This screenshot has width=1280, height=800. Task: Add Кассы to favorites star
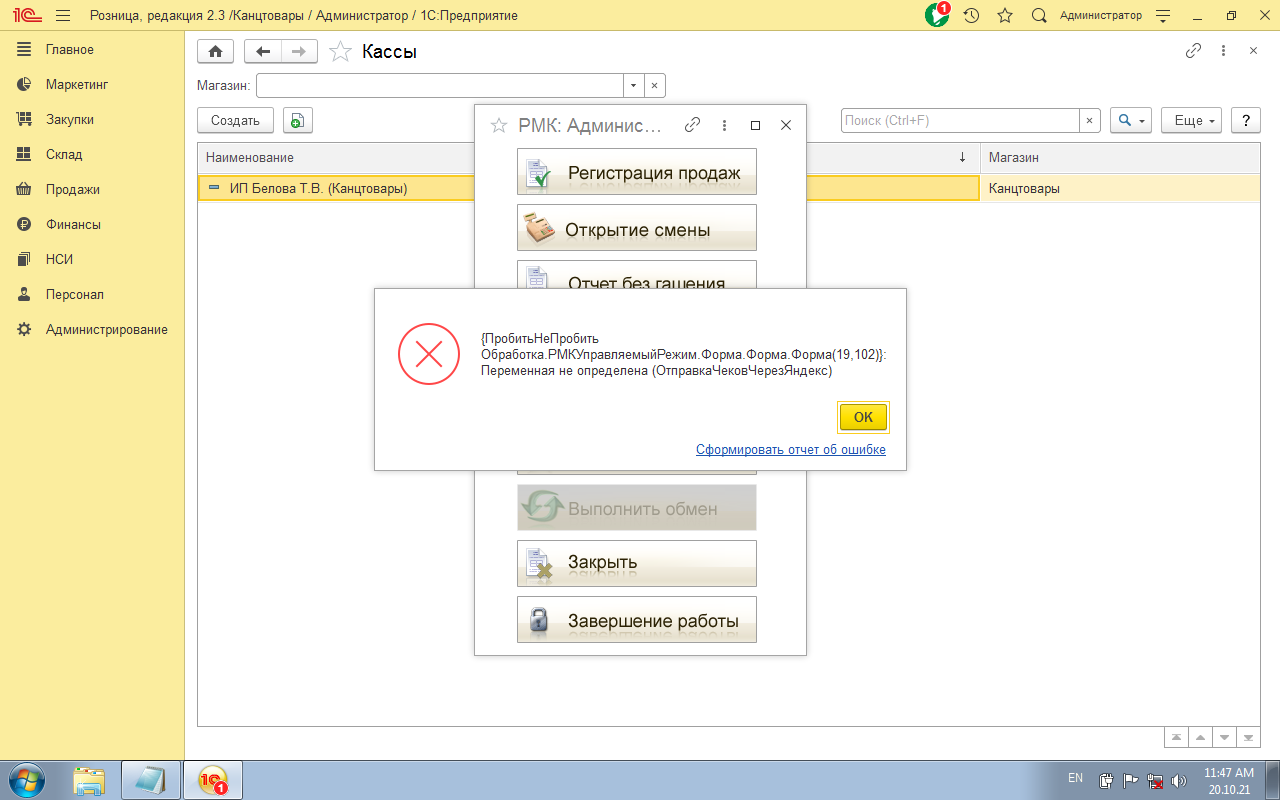[x=340, y=51]
